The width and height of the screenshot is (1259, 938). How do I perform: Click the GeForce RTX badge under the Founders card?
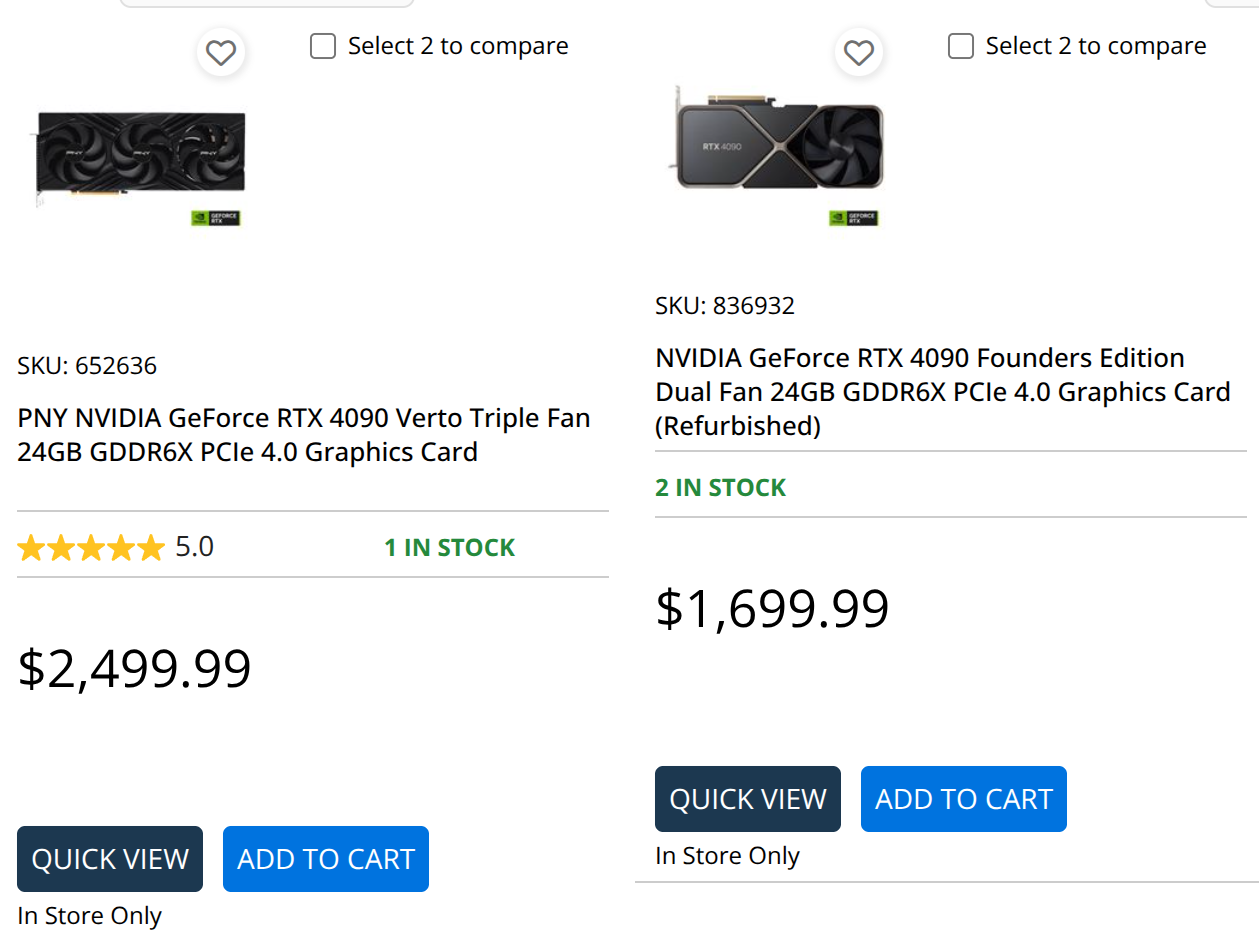pyautogui.click(x=854, y=217)
